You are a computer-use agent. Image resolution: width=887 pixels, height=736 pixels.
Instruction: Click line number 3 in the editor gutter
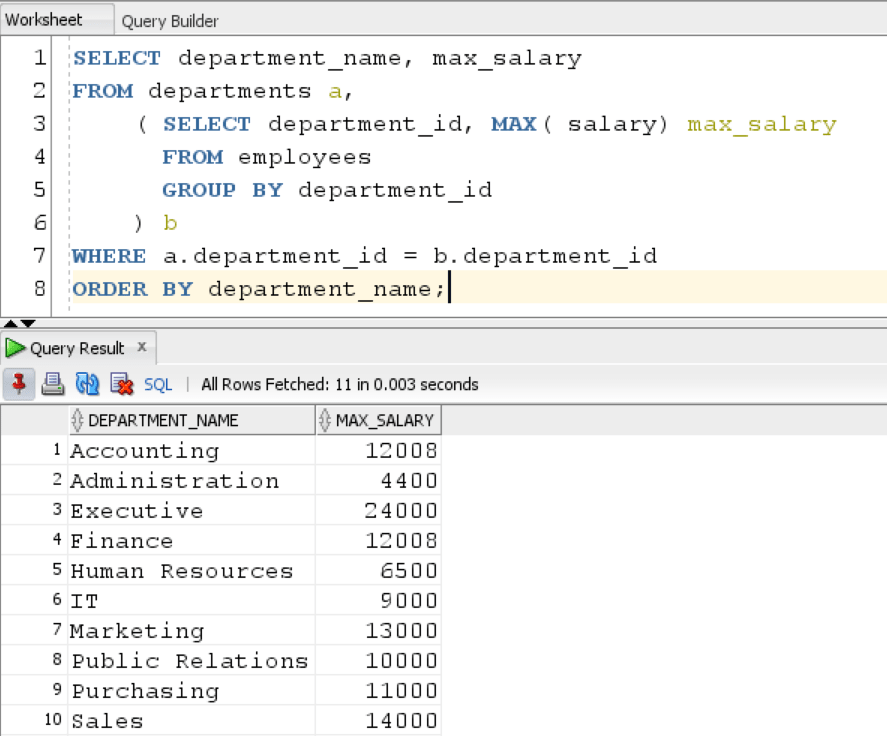pyautogui.click(x=38, y=124)
